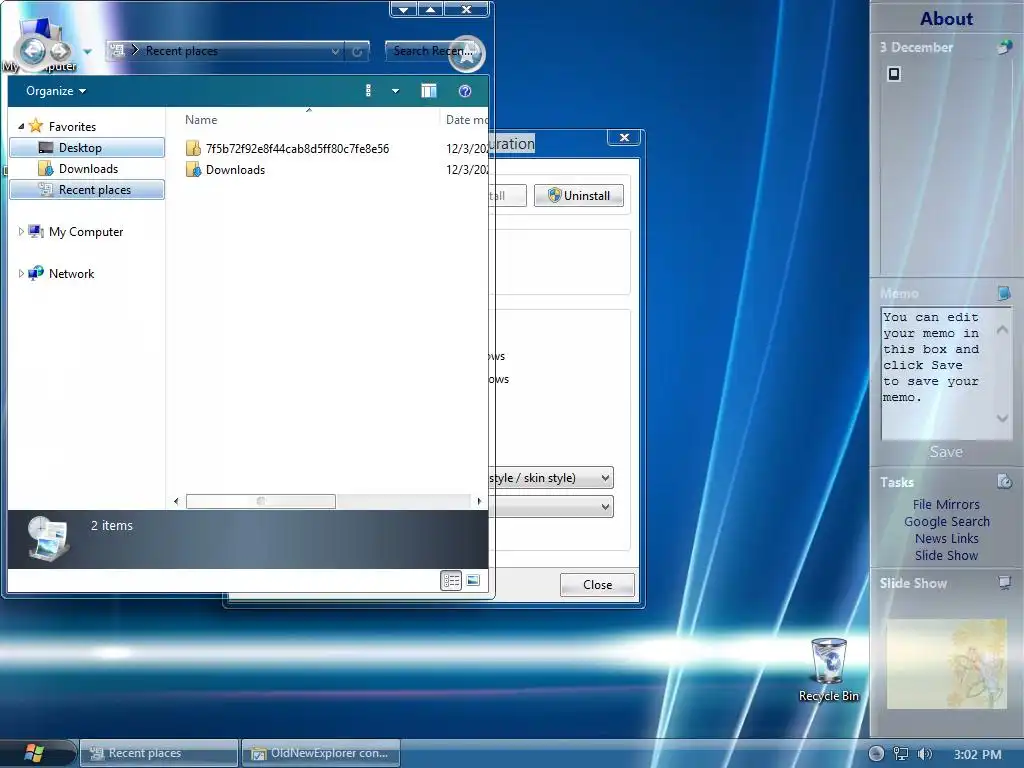Show hidden tray icons round button
Viewport: 1024px width, 768px height.
(876, 754)
